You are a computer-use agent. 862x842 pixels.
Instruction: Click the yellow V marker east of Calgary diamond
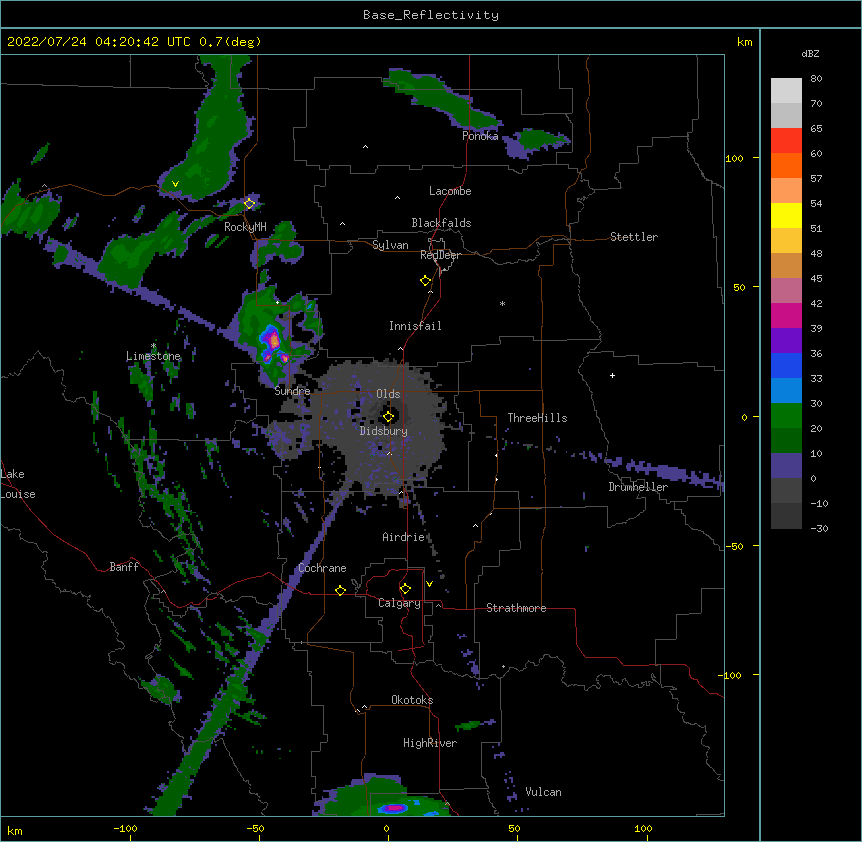pyautogui.click(x=429, y=584)
